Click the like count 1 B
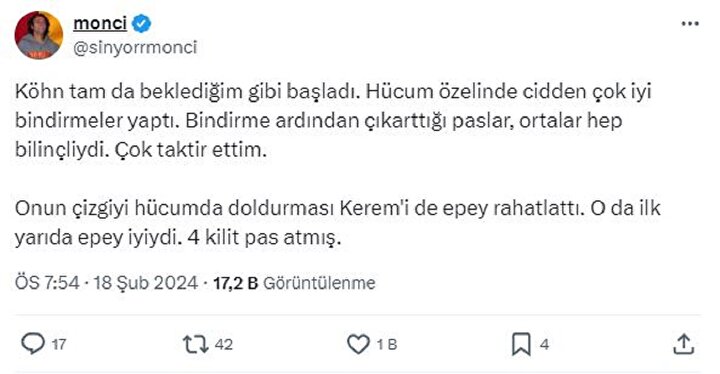720x374 pixels. [387, 344]
